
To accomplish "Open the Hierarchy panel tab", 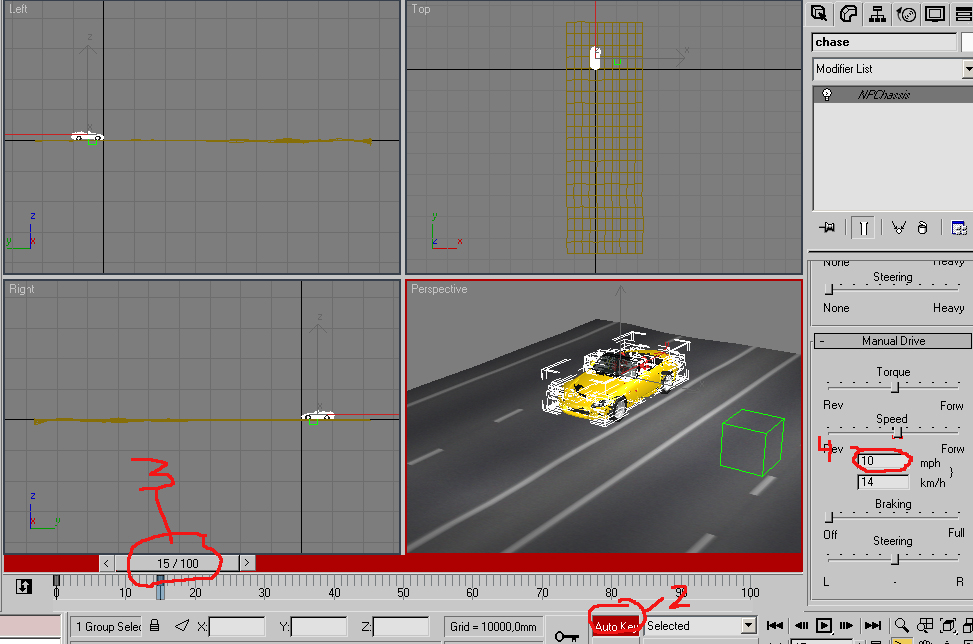I will 877,13.
